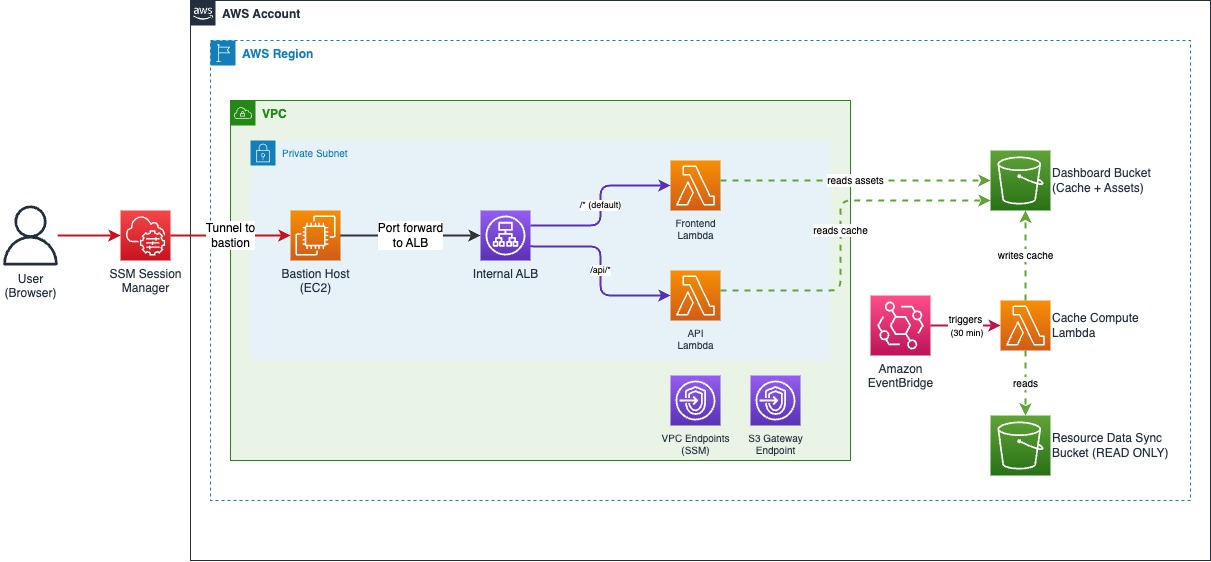The image size is (1211, 562).
Task: Select the "reads" label below Cache Compute Lambda
Action: pos(1025,383)
